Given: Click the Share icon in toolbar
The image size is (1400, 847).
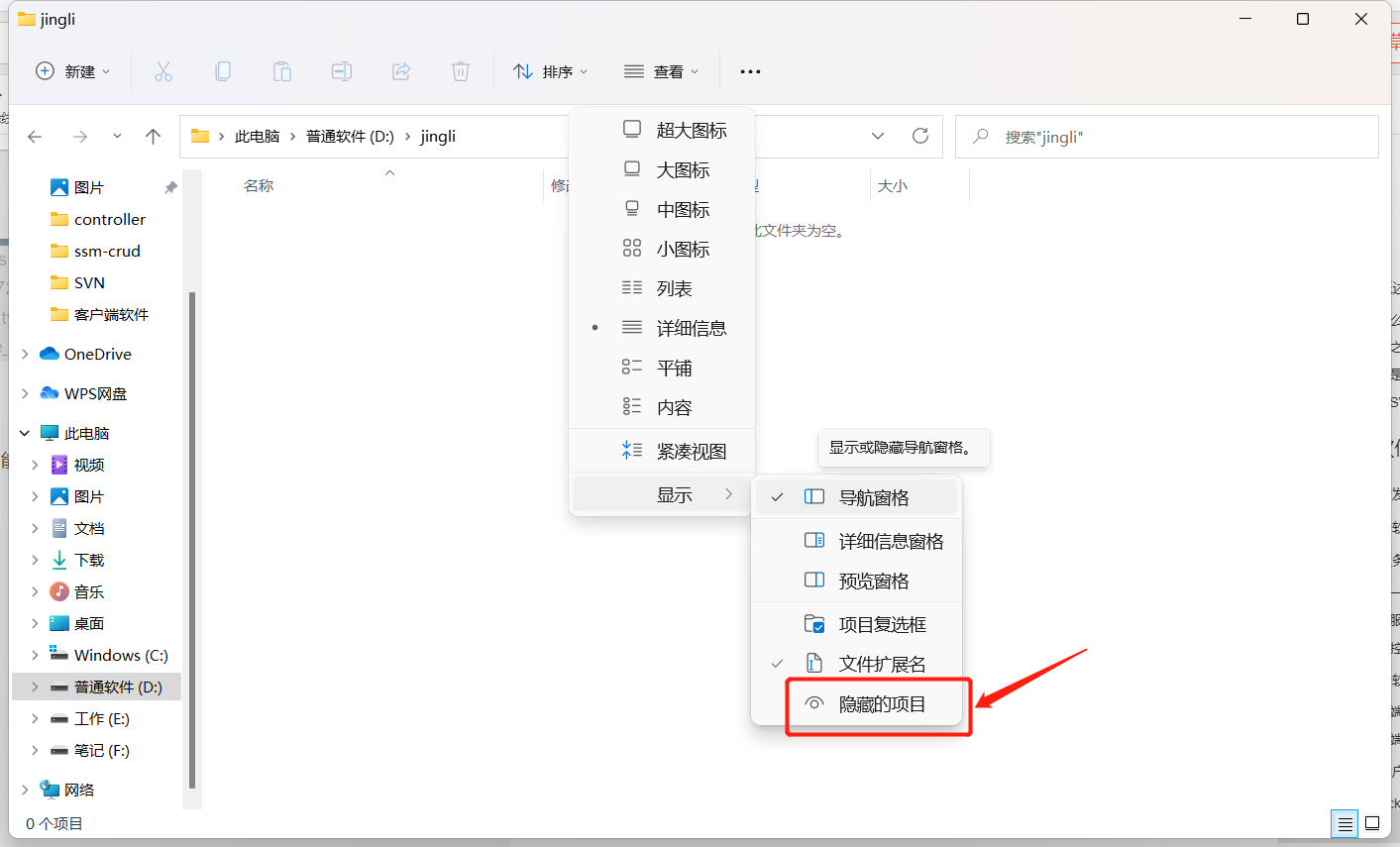Looking at the screenshot, I should (401, 71).
